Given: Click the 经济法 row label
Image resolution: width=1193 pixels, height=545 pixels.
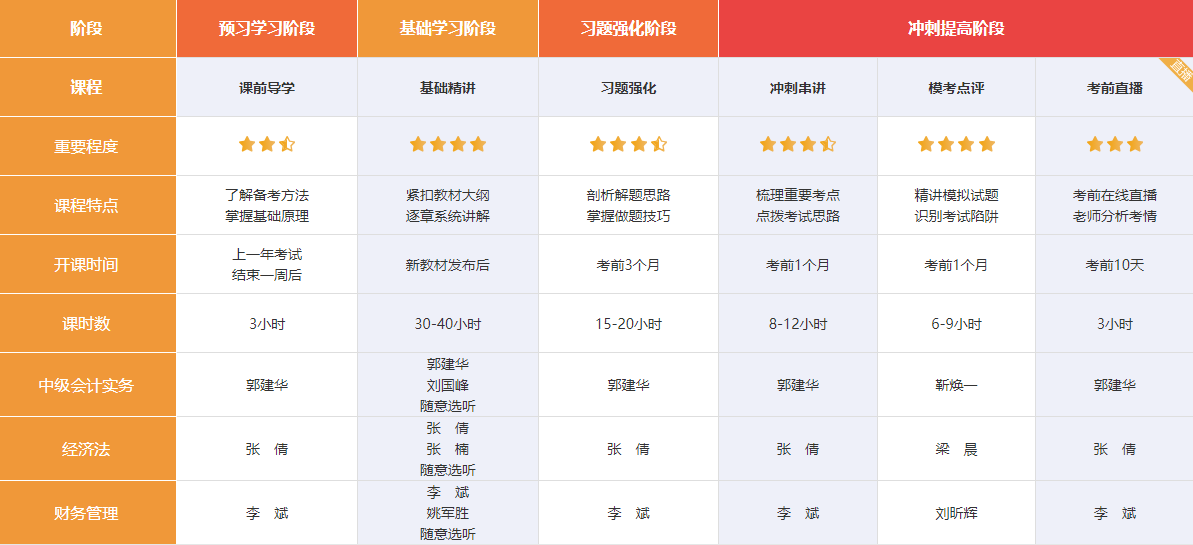Looking at the screenshot, I should (x=87, y=449).
